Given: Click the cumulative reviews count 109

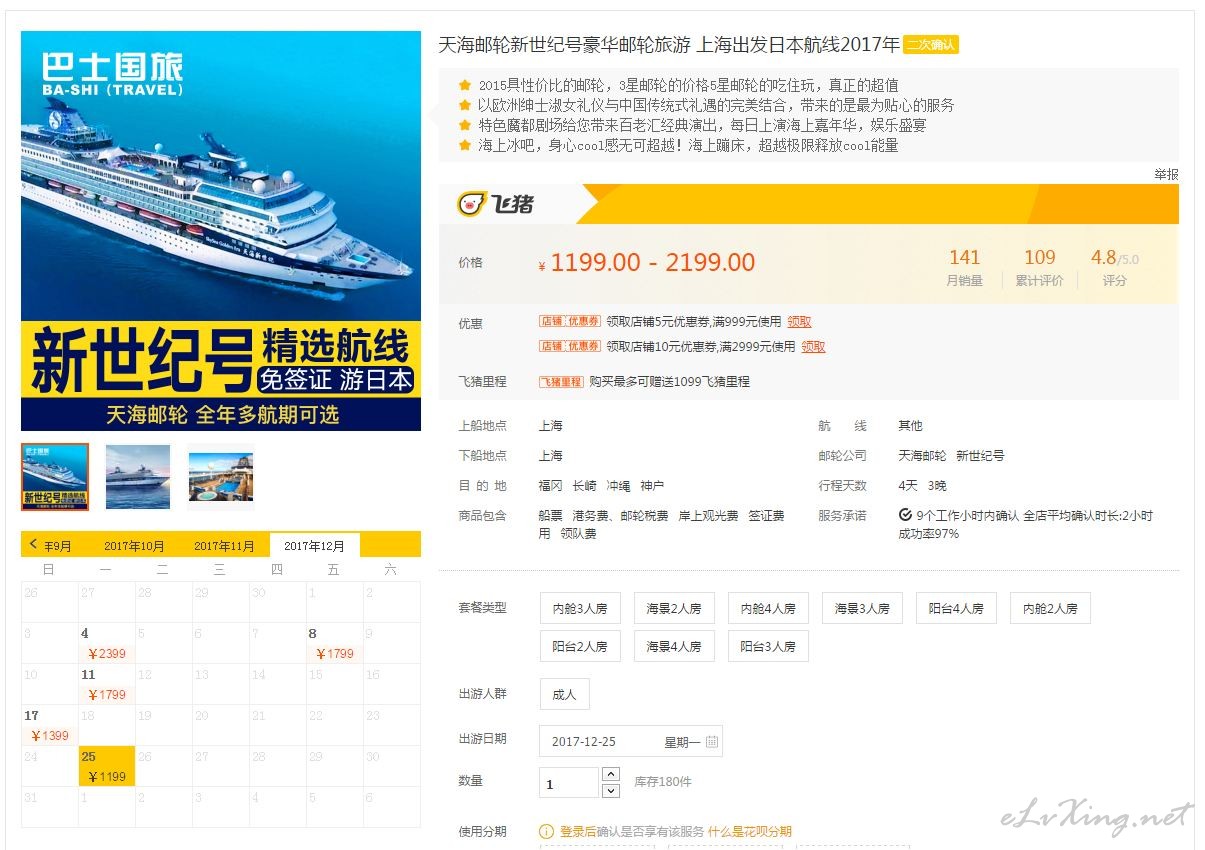Looking at the screenshot, I should (1040, 258).
